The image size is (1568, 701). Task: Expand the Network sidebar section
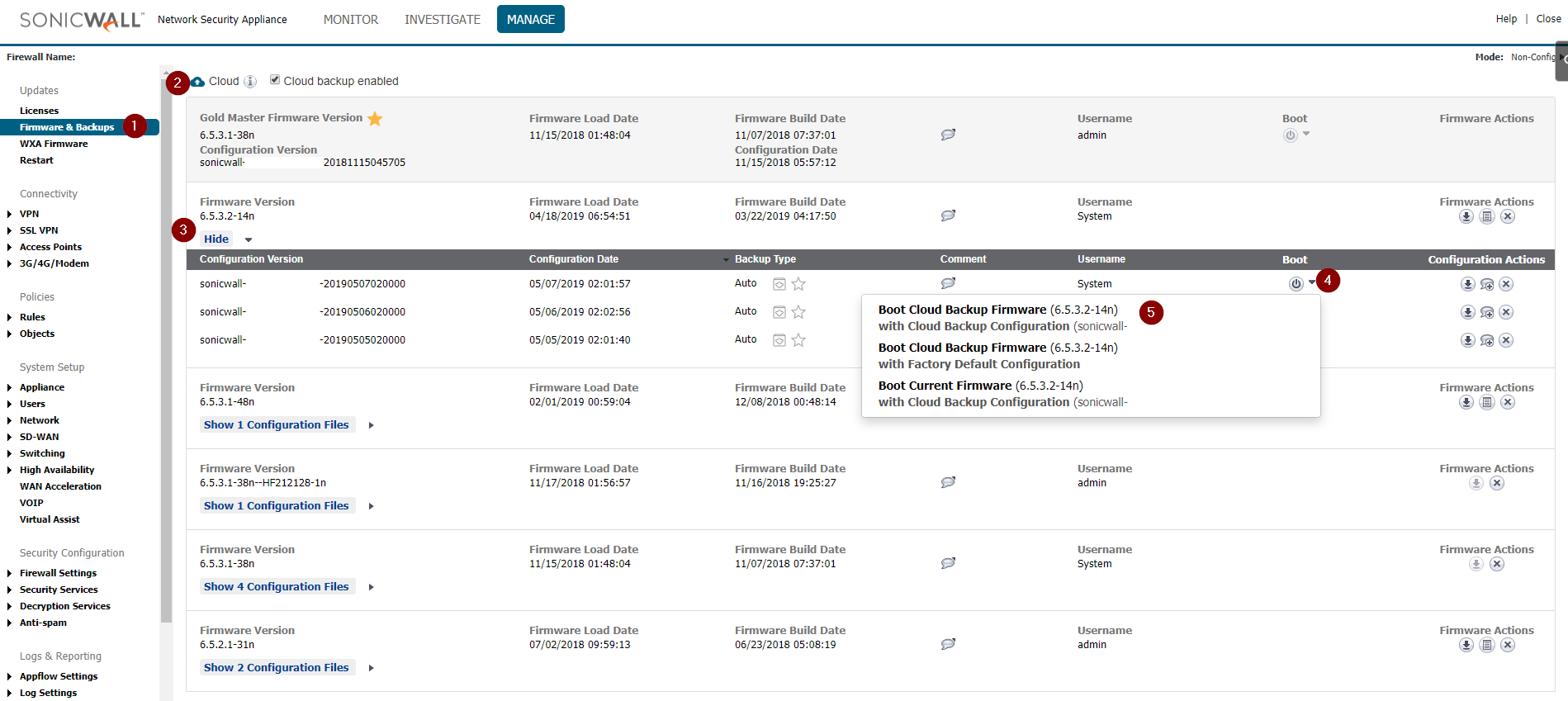tap(9, 420)
